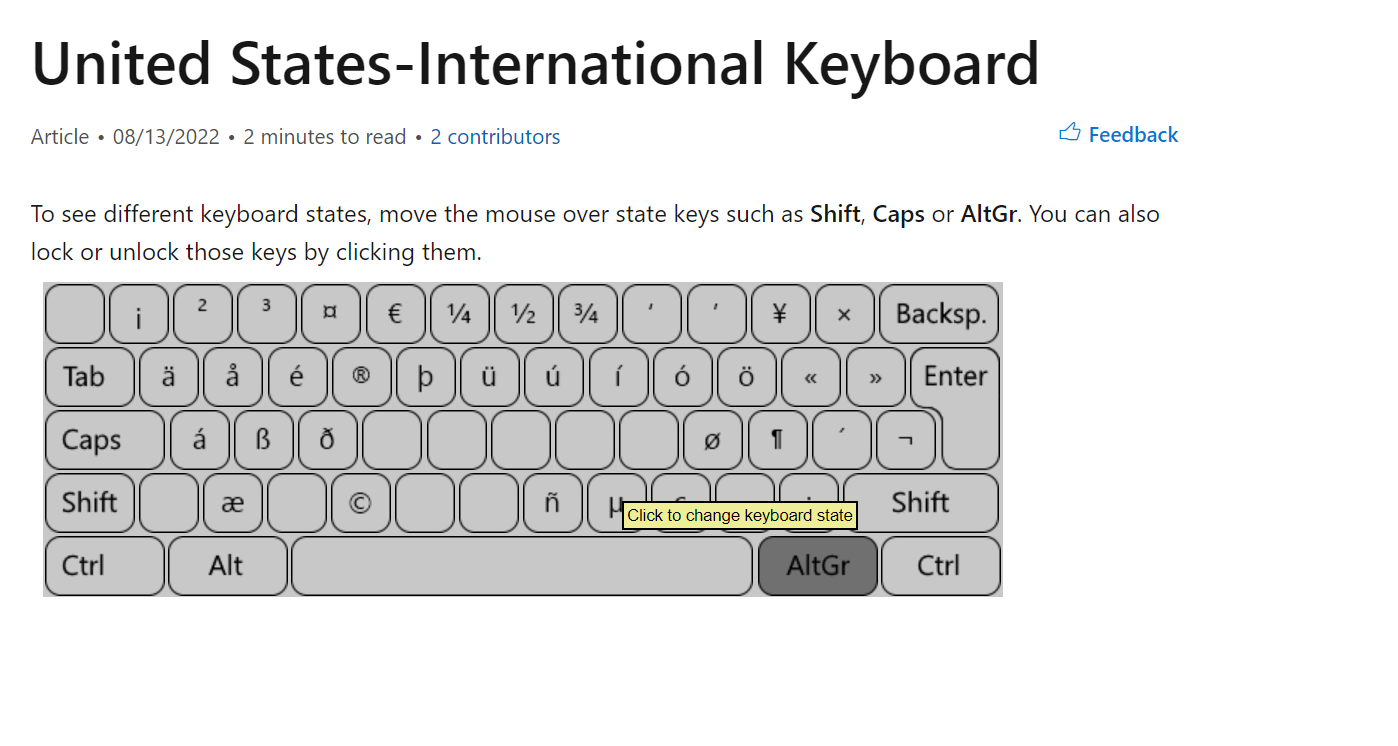The width and height of the screenshot is (1398, 746).
Task: Lock the left Shift key
Action: 88,503
